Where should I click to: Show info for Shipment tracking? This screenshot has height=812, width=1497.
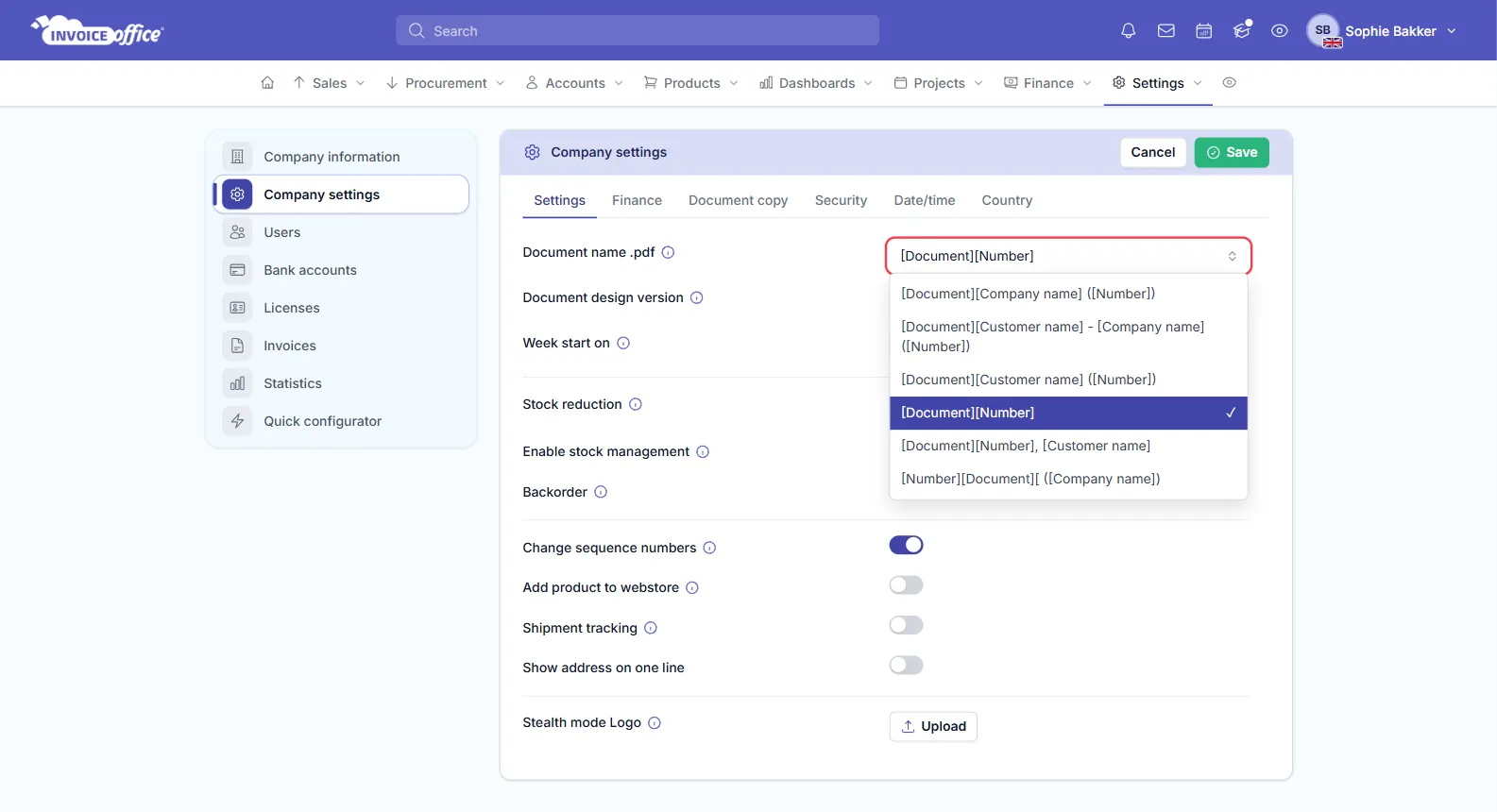(x=651, y=628)
